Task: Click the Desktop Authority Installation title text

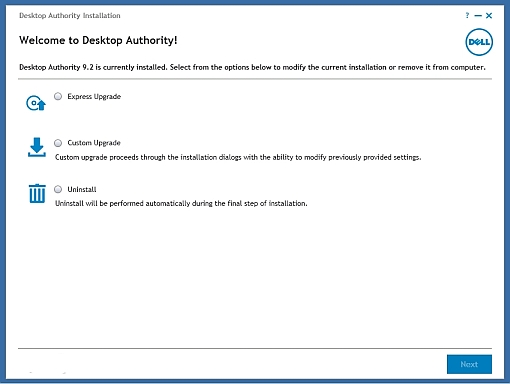Action: 70,16
